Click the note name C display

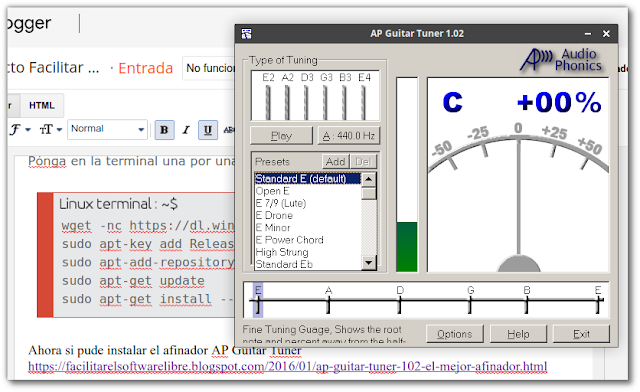click(453, 102)
